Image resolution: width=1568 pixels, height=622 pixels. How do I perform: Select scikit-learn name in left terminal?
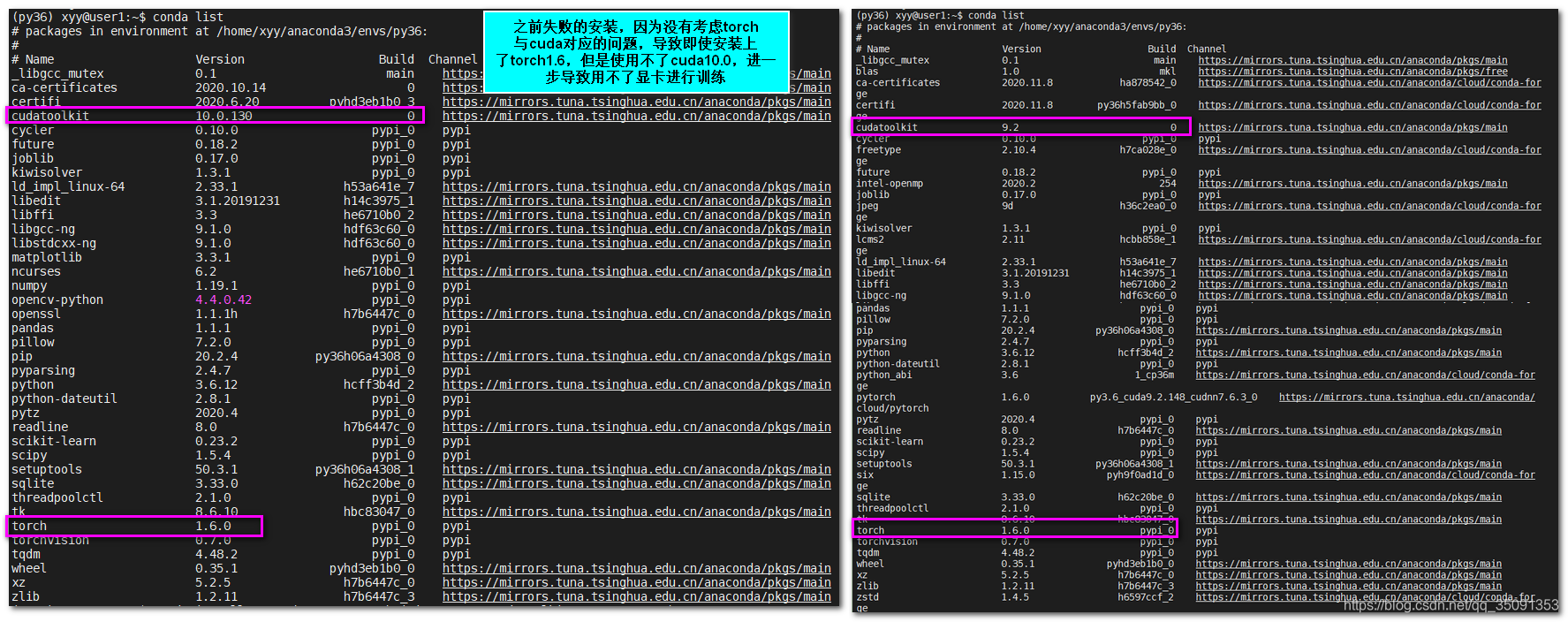point(54,441)
